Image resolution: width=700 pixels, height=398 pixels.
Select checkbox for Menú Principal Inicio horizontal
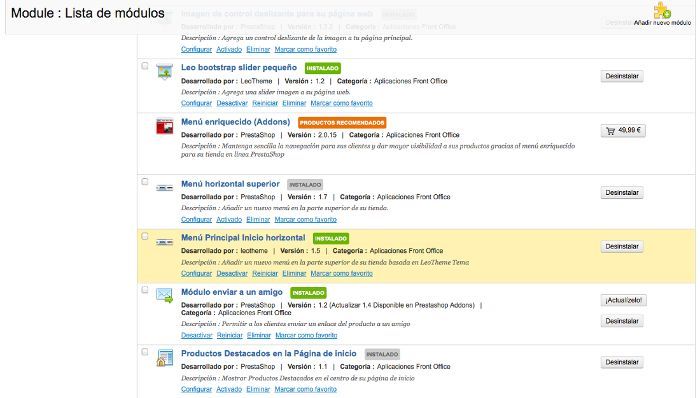coord(145,236)
